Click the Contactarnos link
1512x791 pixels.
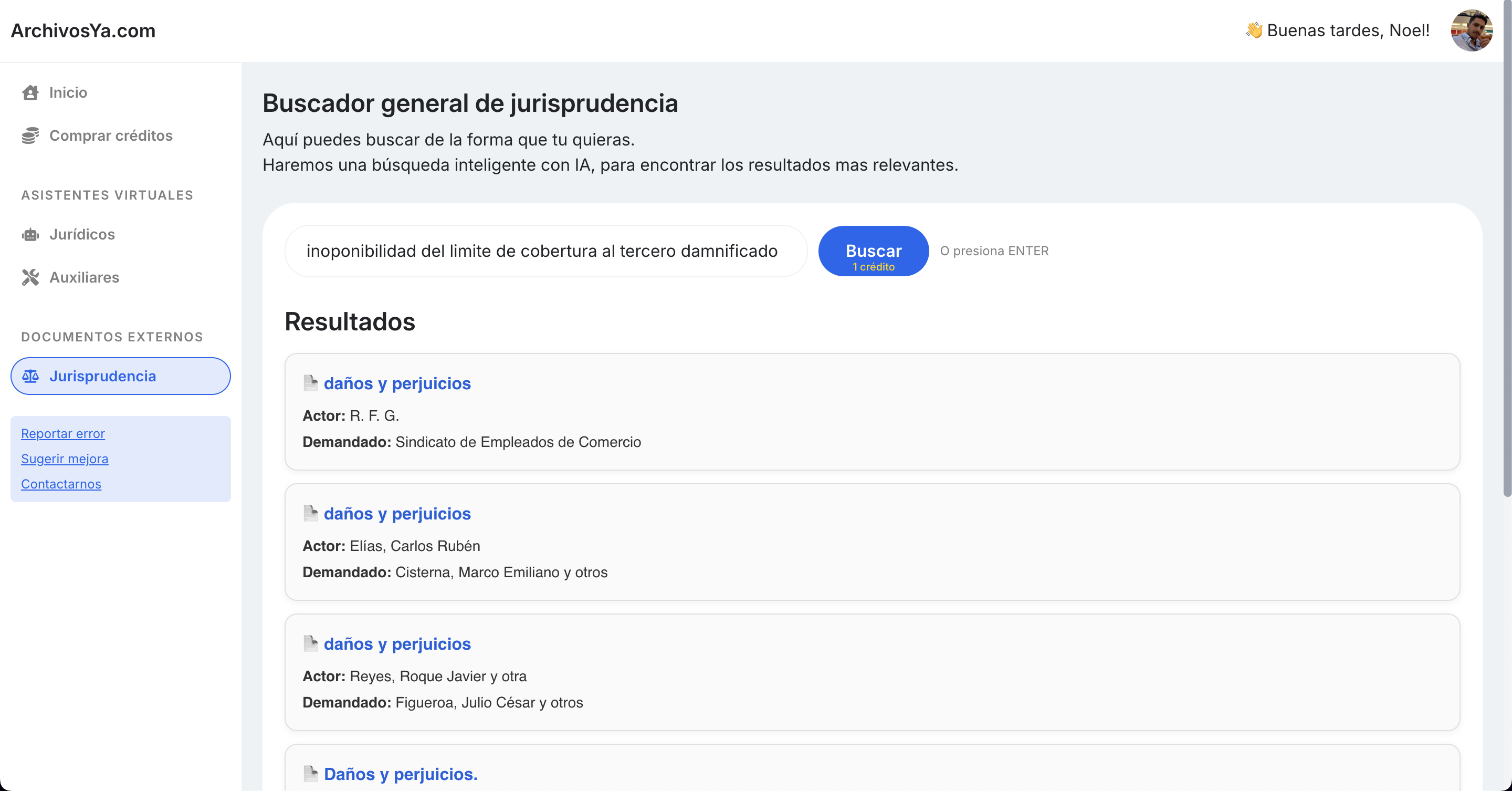[x=61, y=484]
